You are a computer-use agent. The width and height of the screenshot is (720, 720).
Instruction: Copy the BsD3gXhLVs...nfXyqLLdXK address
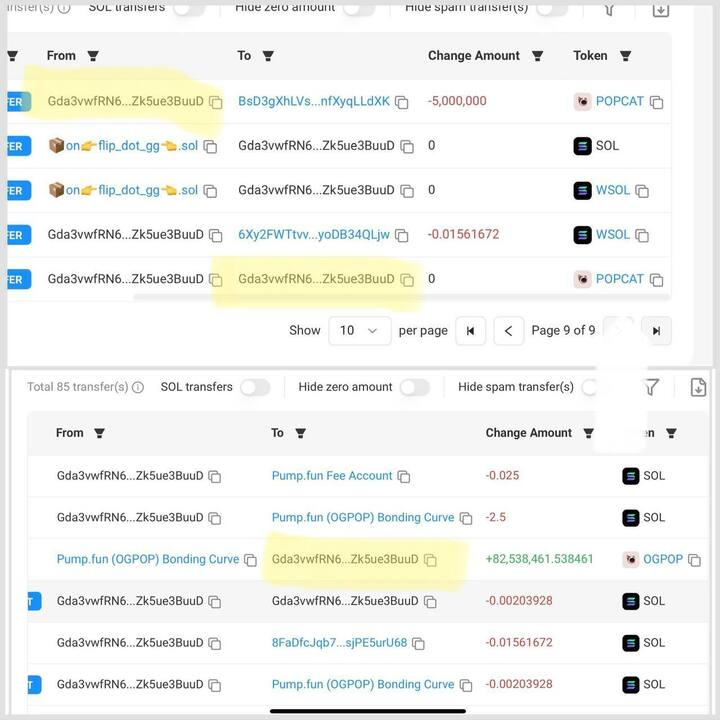(x=402, y=102)
